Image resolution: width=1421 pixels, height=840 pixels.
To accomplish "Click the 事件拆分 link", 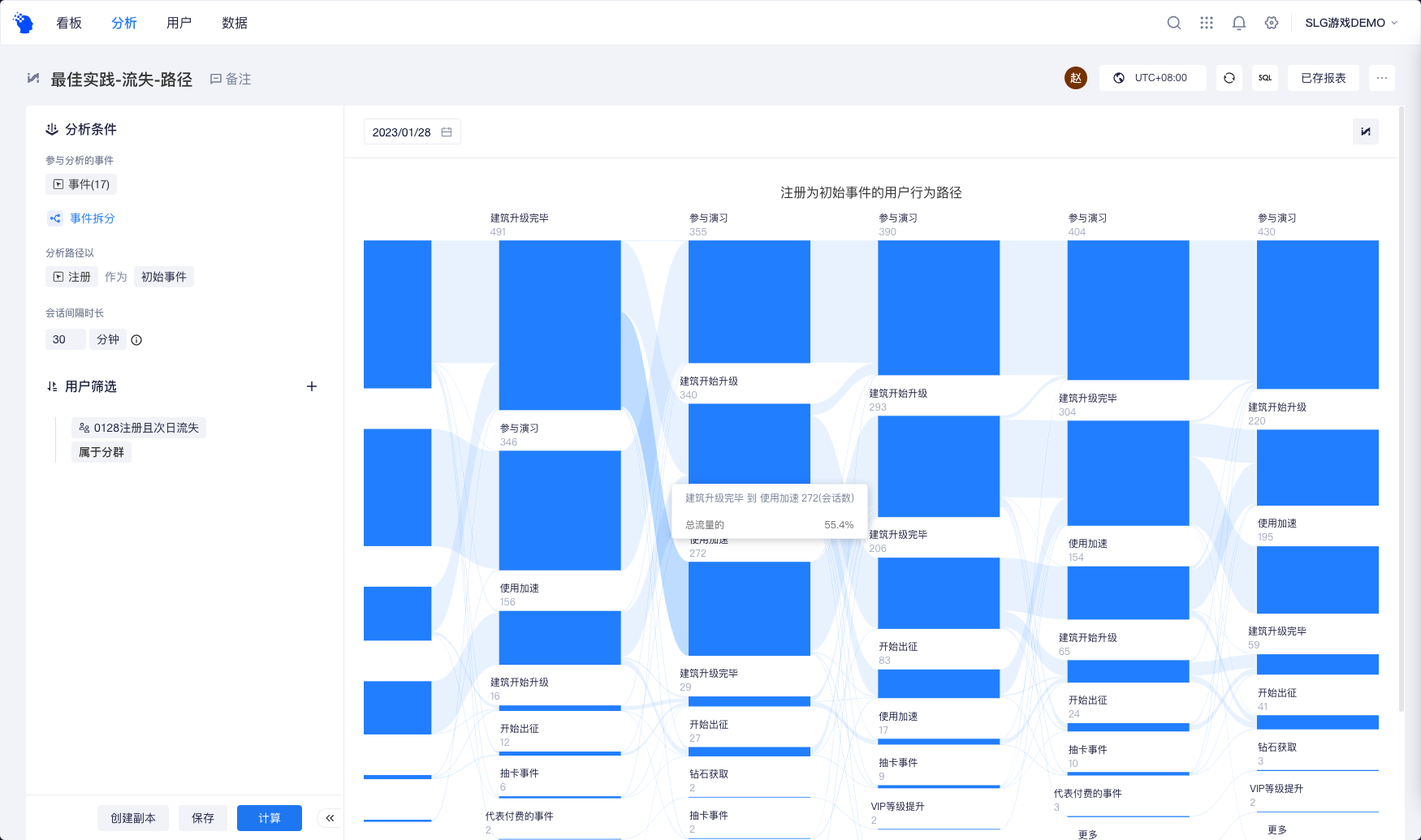I will coord(92,218).
